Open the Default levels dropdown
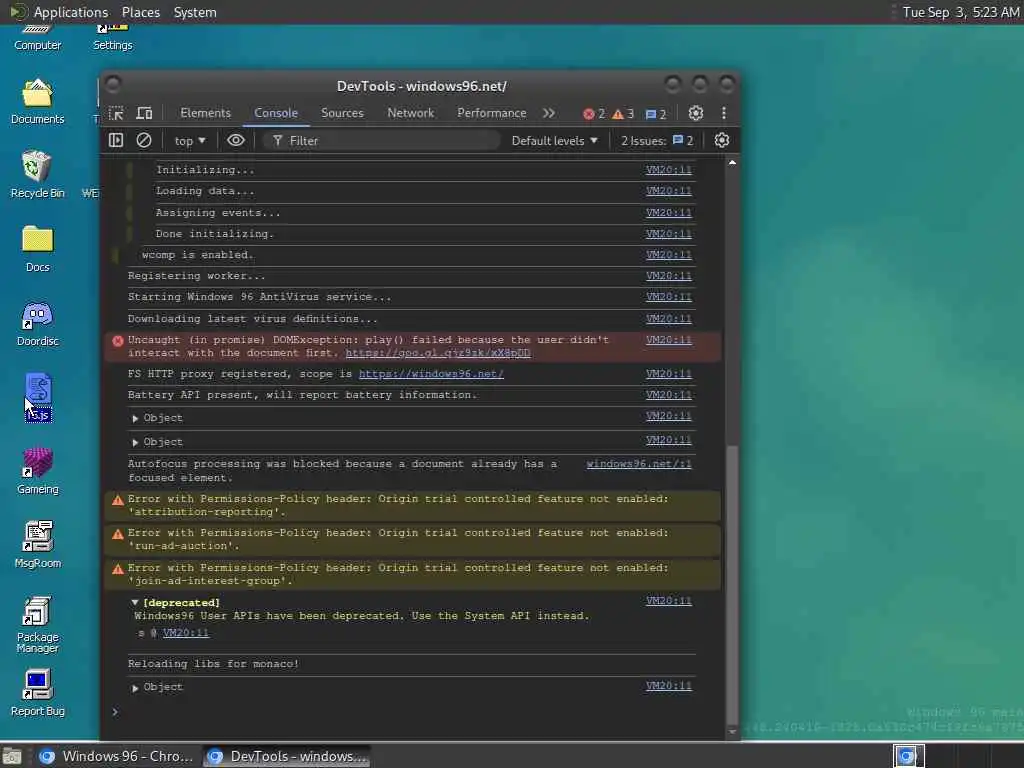 click(554, 140)
